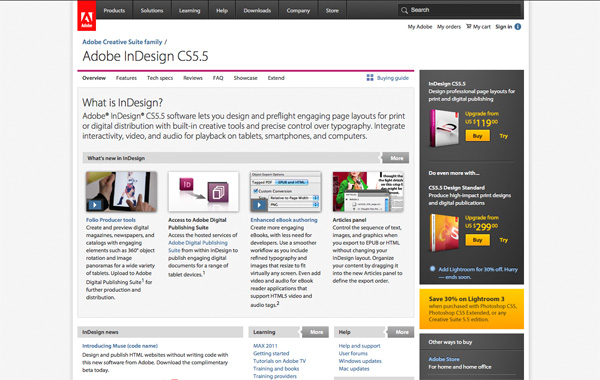
Task: Click the Buying guide grid icon
Action: pos(370,78)
